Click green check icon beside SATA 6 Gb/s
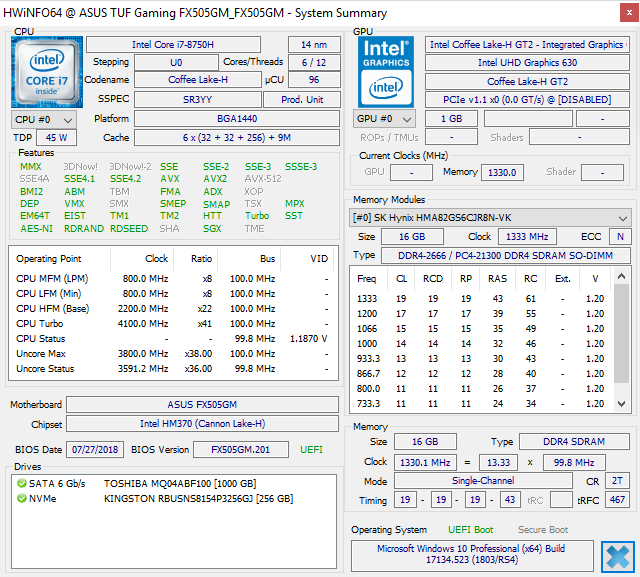This screenshot has height=577, width=640. point(22,483)
